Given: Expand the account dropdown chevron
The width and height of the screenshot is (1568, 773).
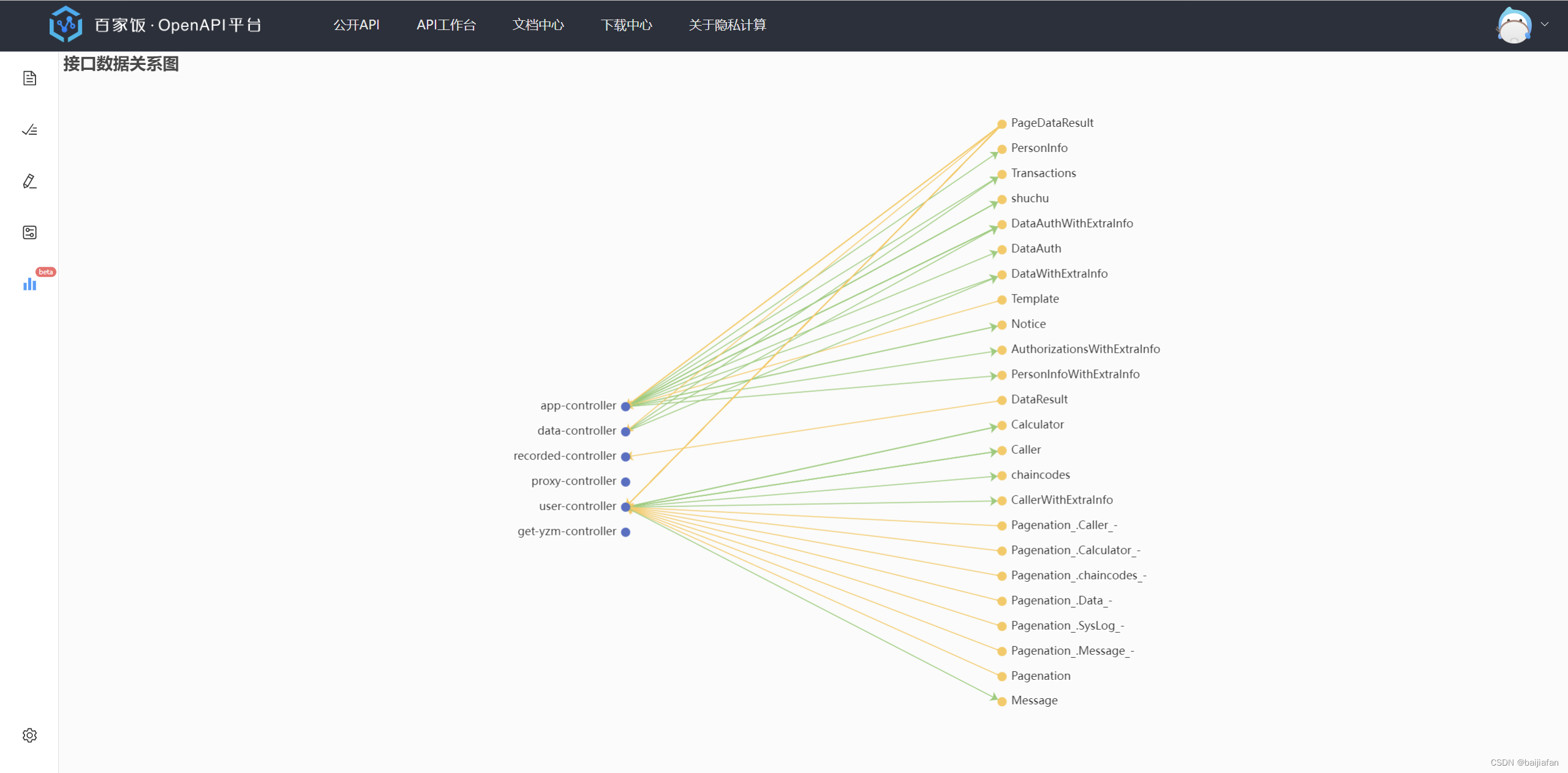Looking at the screenshot, I should pyautogui.click(x=1545, y=25).
